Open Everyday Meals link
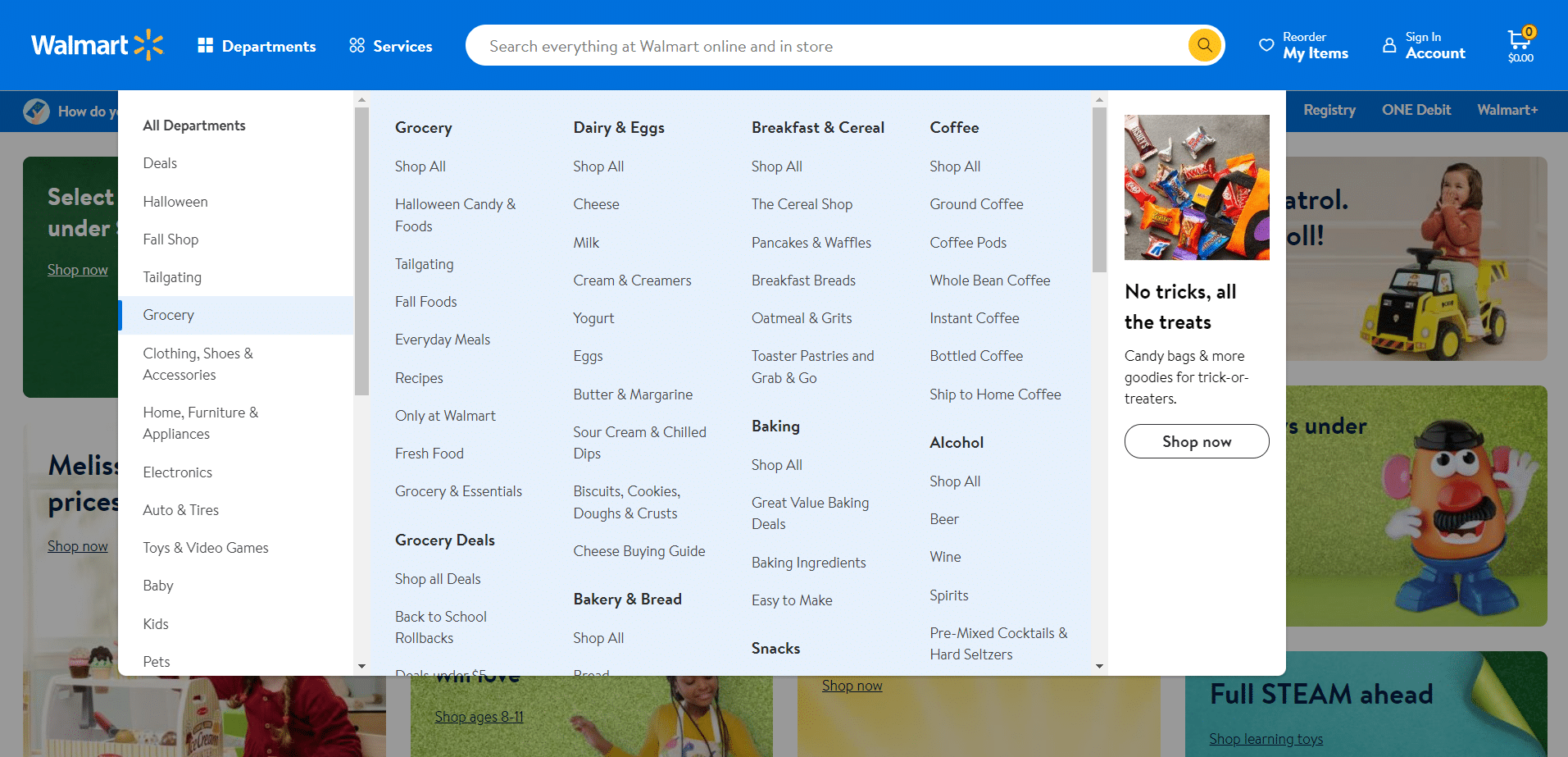This screenshot has height=757, width=1568. [x=443, y=340]
